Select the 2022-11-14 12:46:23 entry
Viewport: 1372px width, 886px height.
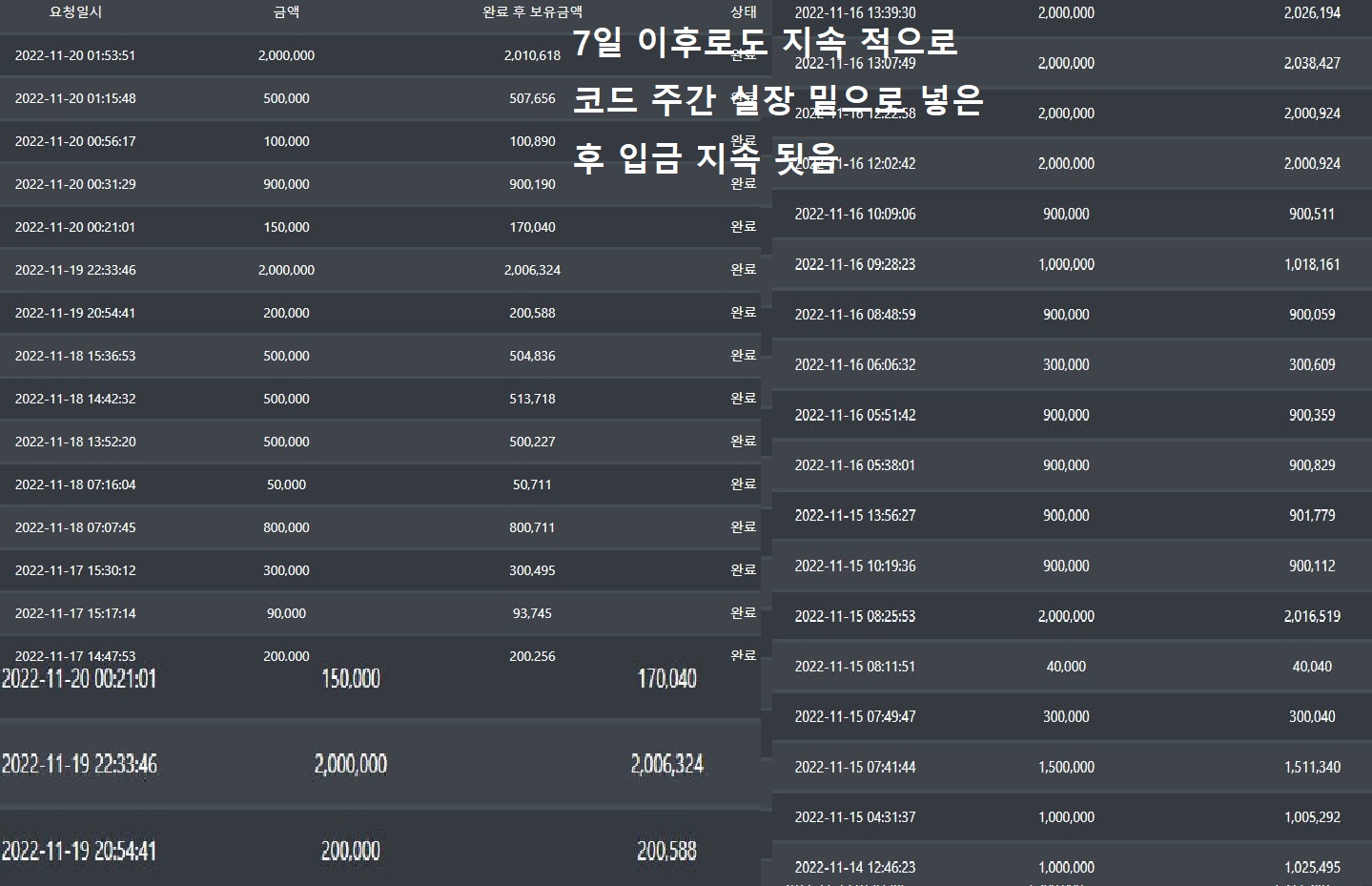855,868
